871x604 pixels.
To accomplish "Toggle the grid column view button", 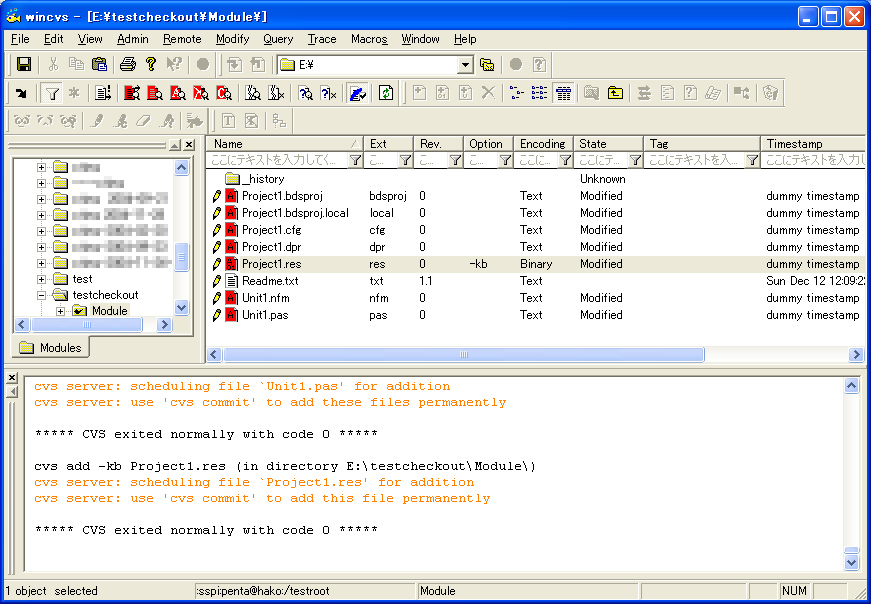I will point(563,93).
